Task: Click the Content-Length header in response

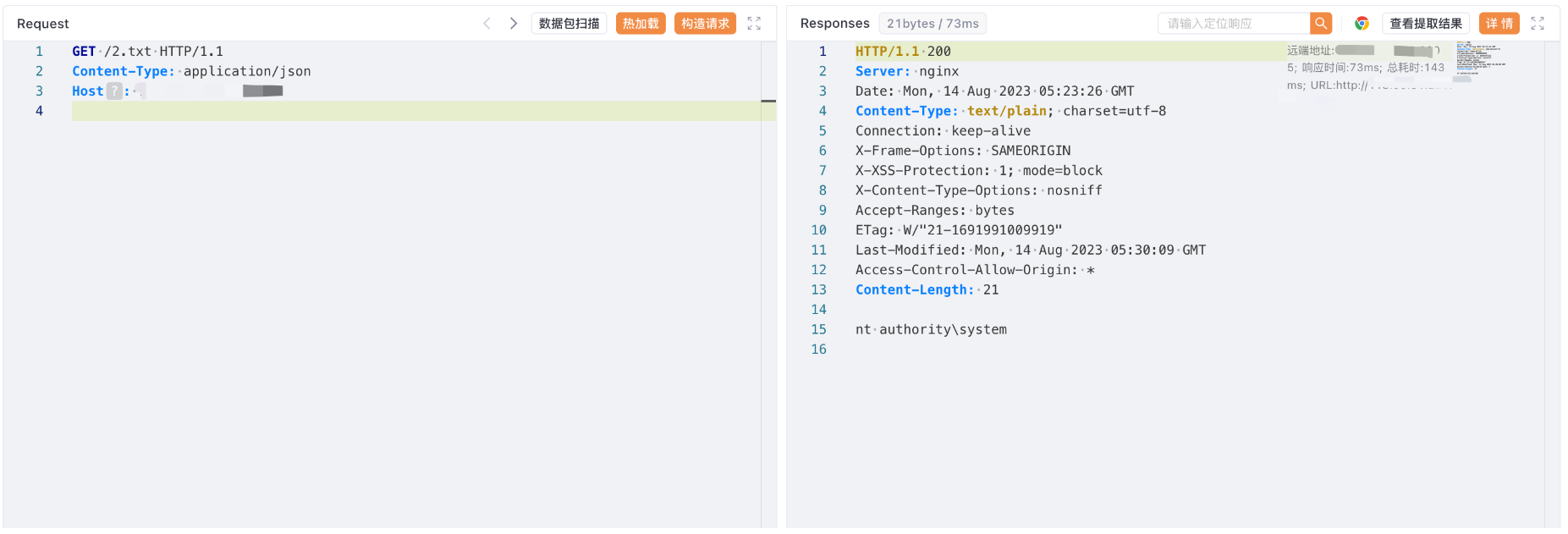Action: coord(915,290)
